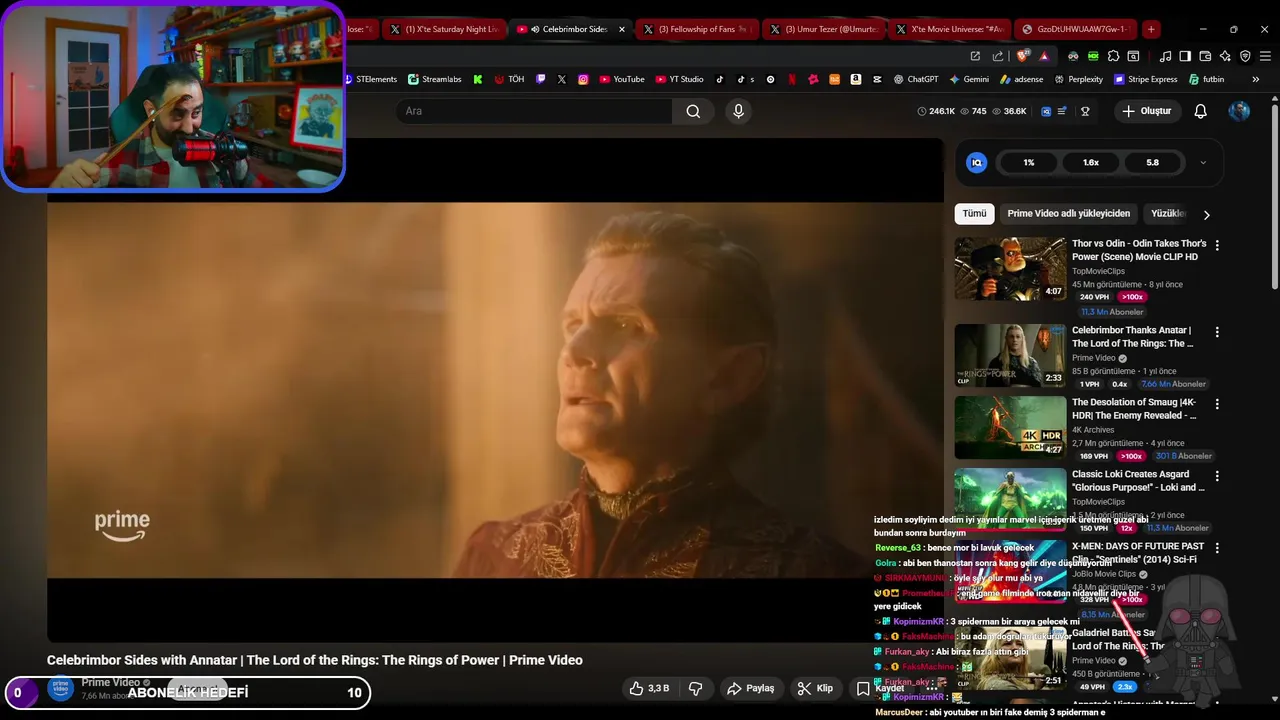The width and height of the screenshot is (1280, 720).
Task: Show more category chips with right arrow
Action: point(1206,214)
